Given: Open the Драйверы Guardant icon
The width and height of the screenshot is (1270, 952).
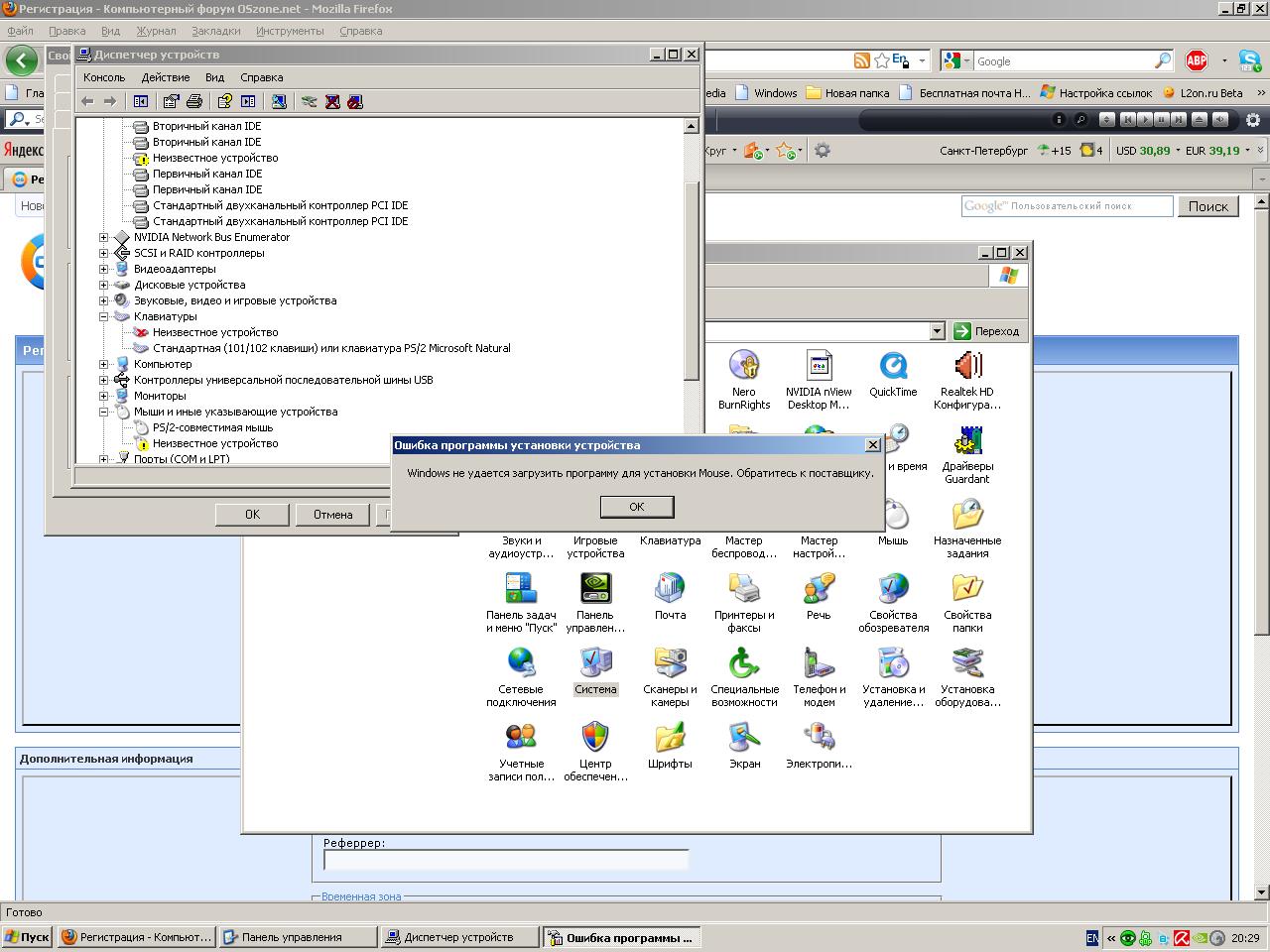Looking at the screenshot, I should [x=967, y=440].
